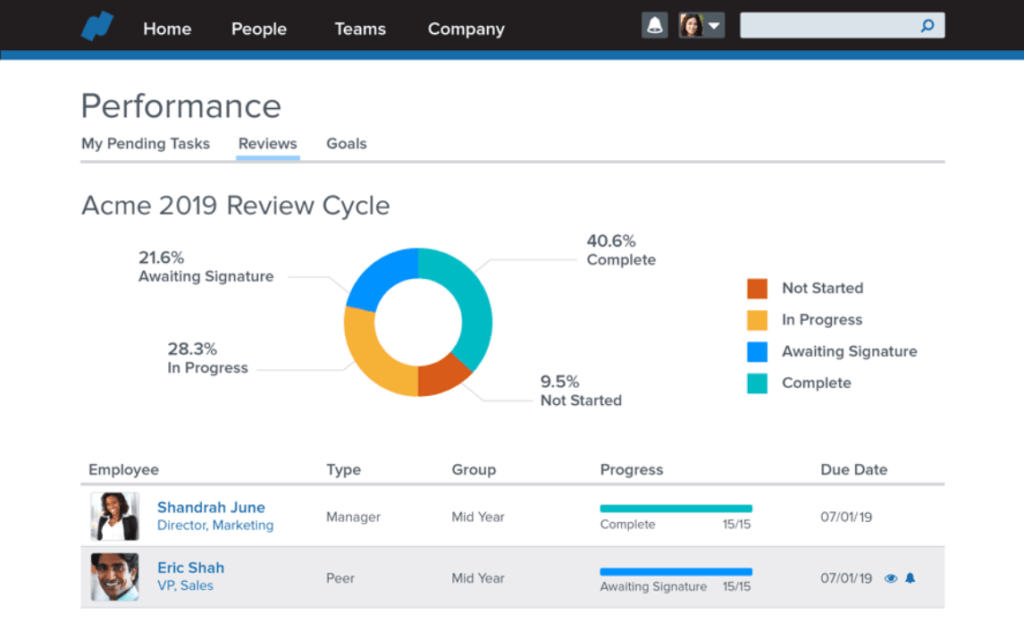Open the Teams menu item
Image resolution: width=1024 pixels, height=640 pixels.
[x=360, y=29]
